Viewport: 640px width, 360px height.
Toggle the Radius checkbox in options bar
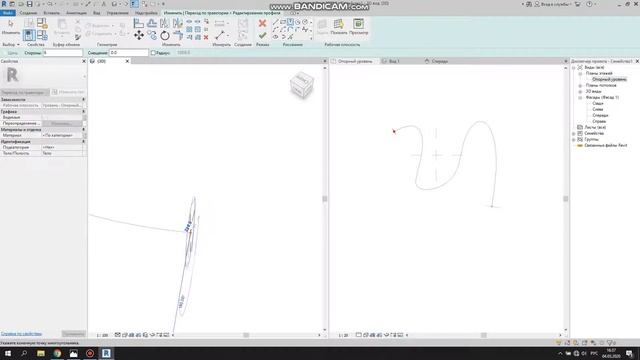tap(153, 53)
